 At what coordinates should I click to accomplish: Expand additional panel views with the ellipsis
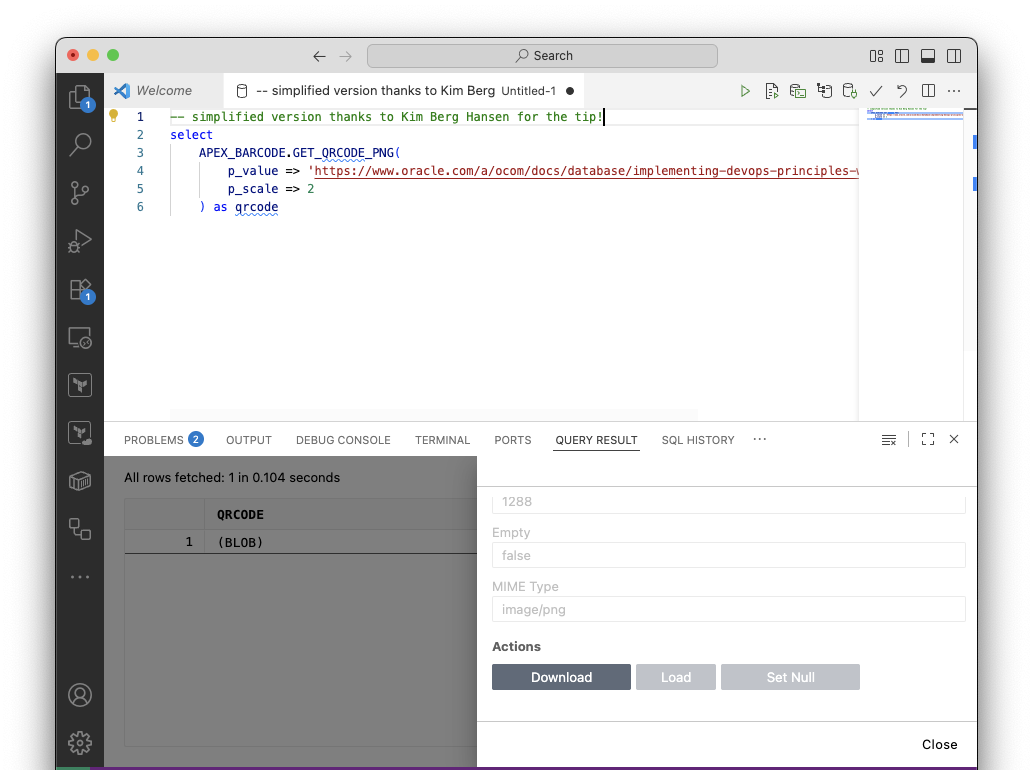(x=760, y=440)
